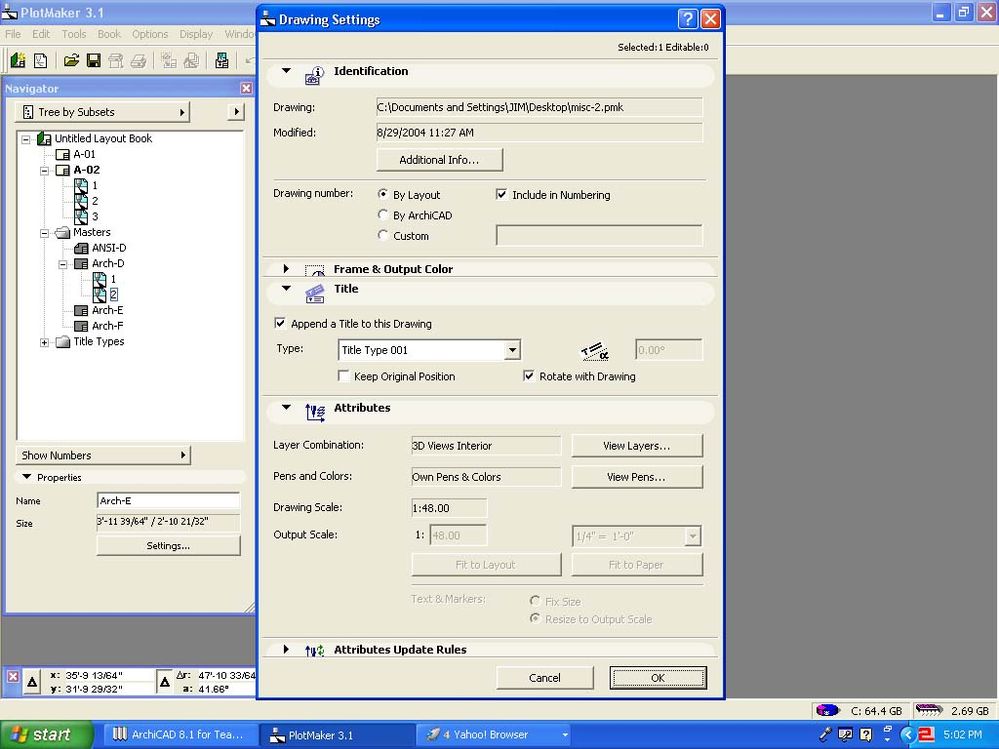Select the Fix Size radio button

click(x=535, y=601)
